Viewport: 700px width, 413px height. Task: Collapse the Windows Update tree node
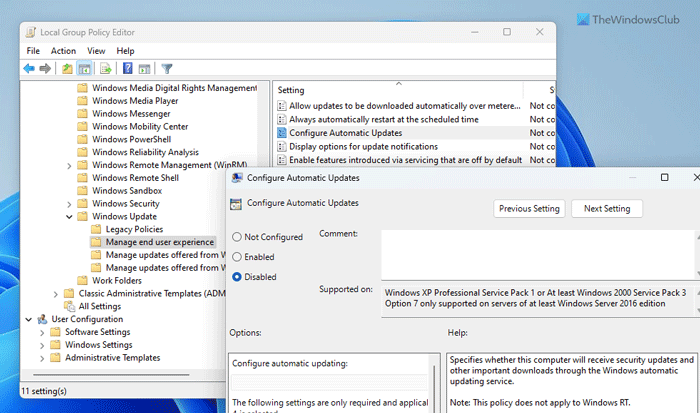coord(69,217)
